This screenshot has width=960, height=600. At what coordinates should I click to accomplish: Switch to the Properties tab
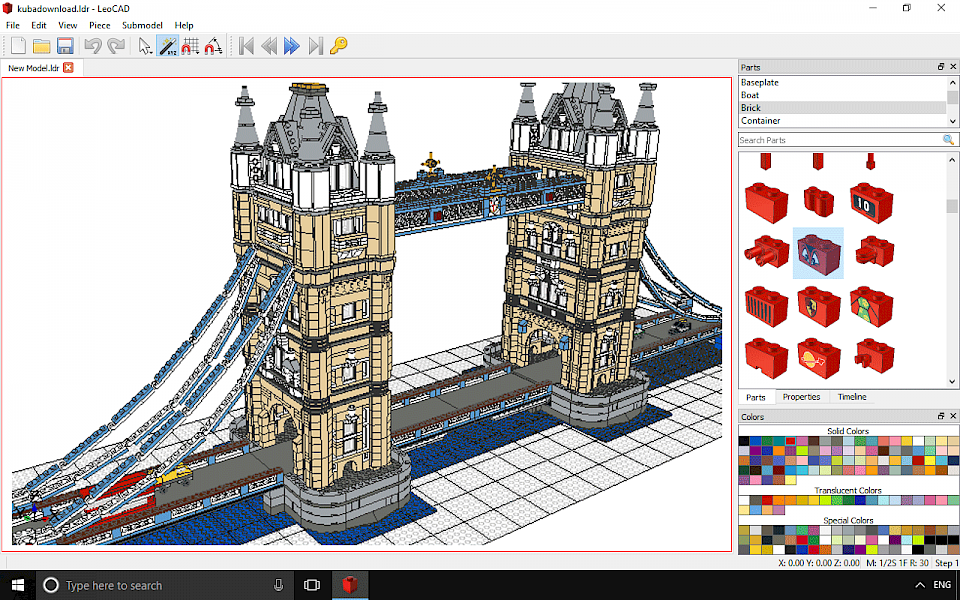(801, 397)
